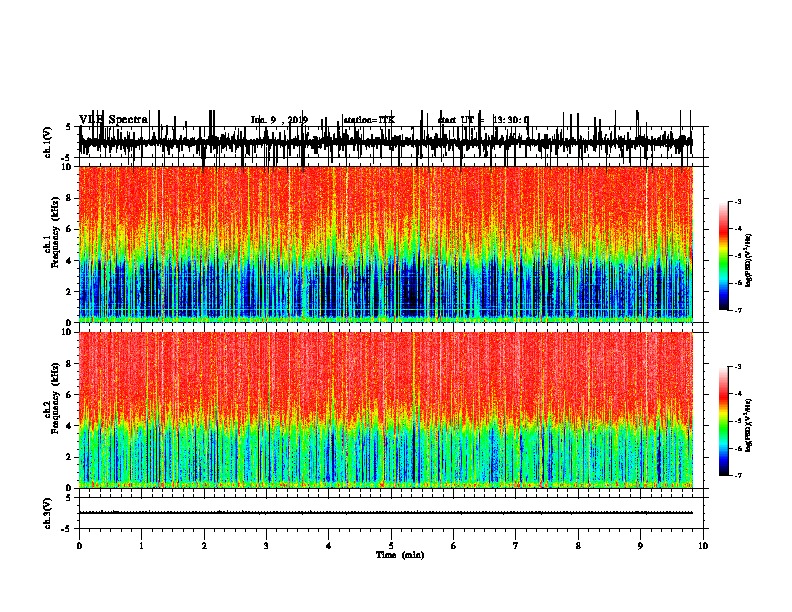
Task: Click the "4" kHz tick on ch.2 axis
Action: pos(70,426)
